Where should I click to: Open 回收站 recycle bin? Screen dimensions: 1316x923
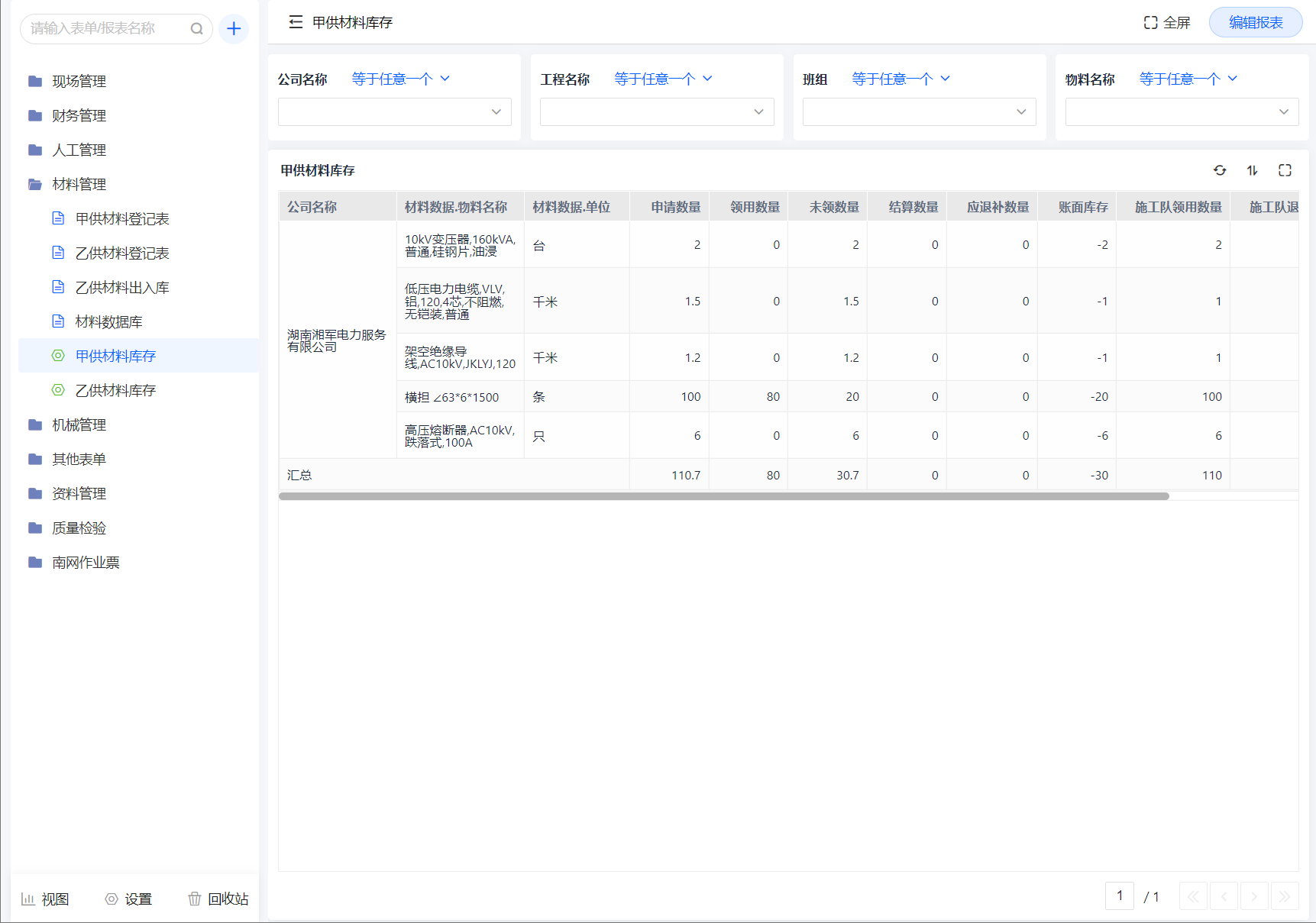[x=218, y=899]
